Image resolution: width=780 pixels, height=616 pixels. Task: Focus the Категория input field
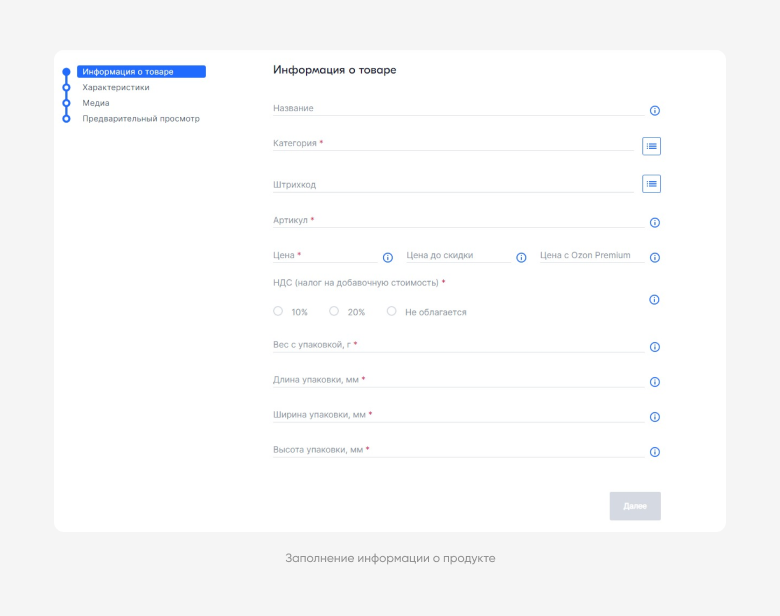click(x=453, y=143)
